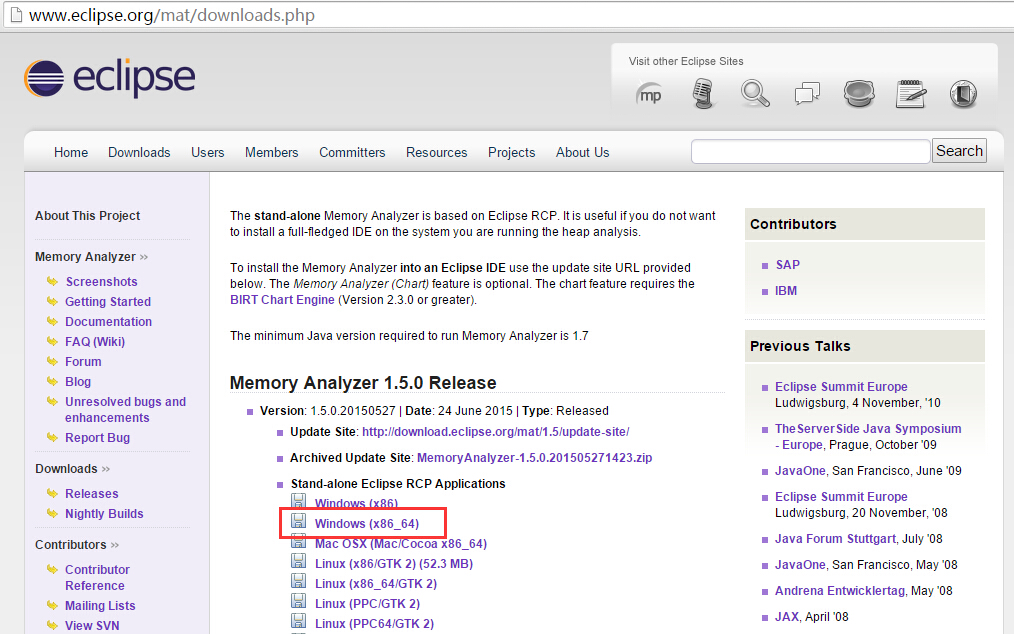Screen dimensions: 1014x634
Task: Open the Eclipse Marketplace 'mp' icon
Action: pos(649,94)
